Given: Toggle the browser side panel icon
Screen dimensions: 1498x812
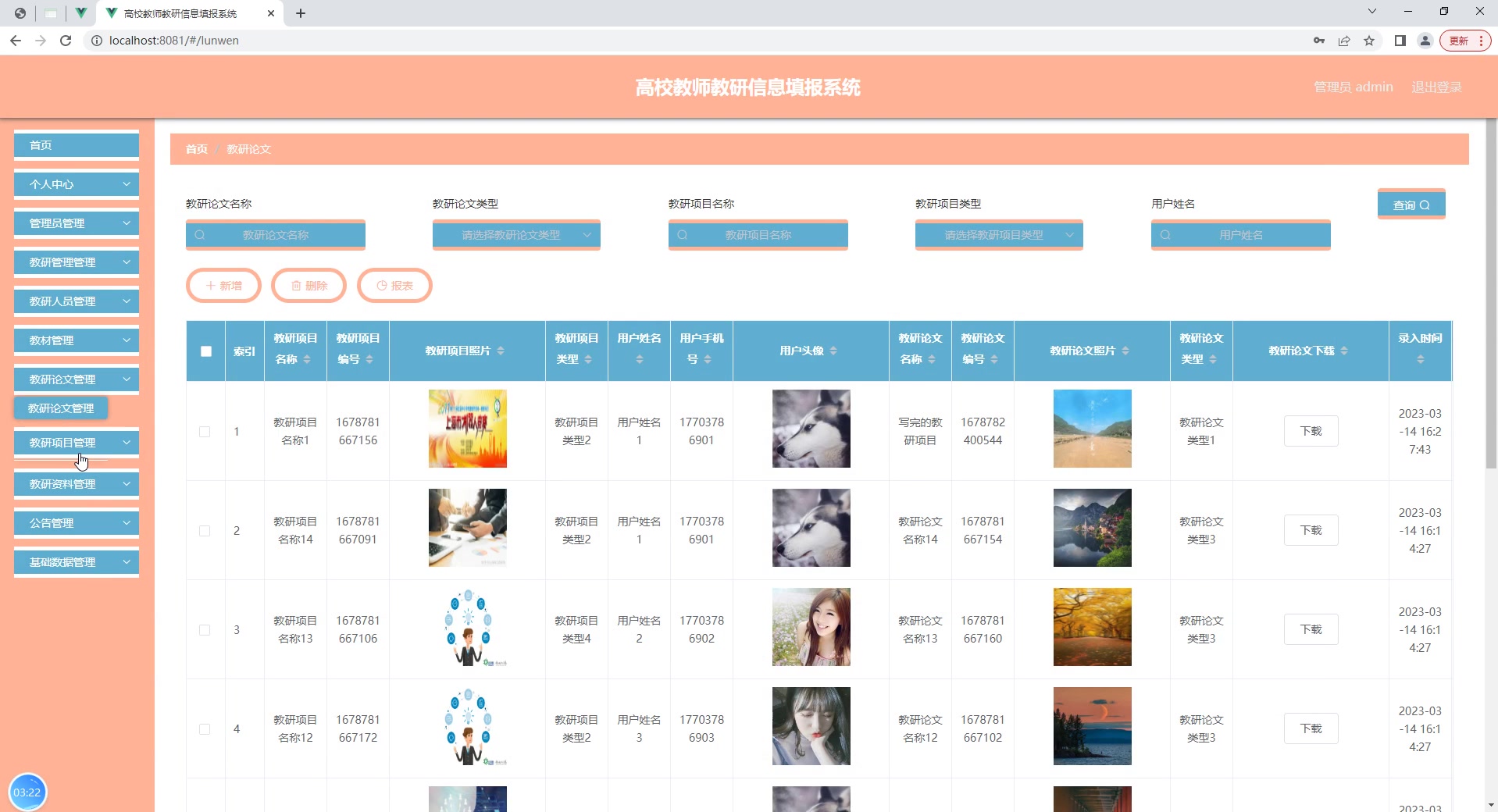Looking at the screenshot, I should [1400, 41].
